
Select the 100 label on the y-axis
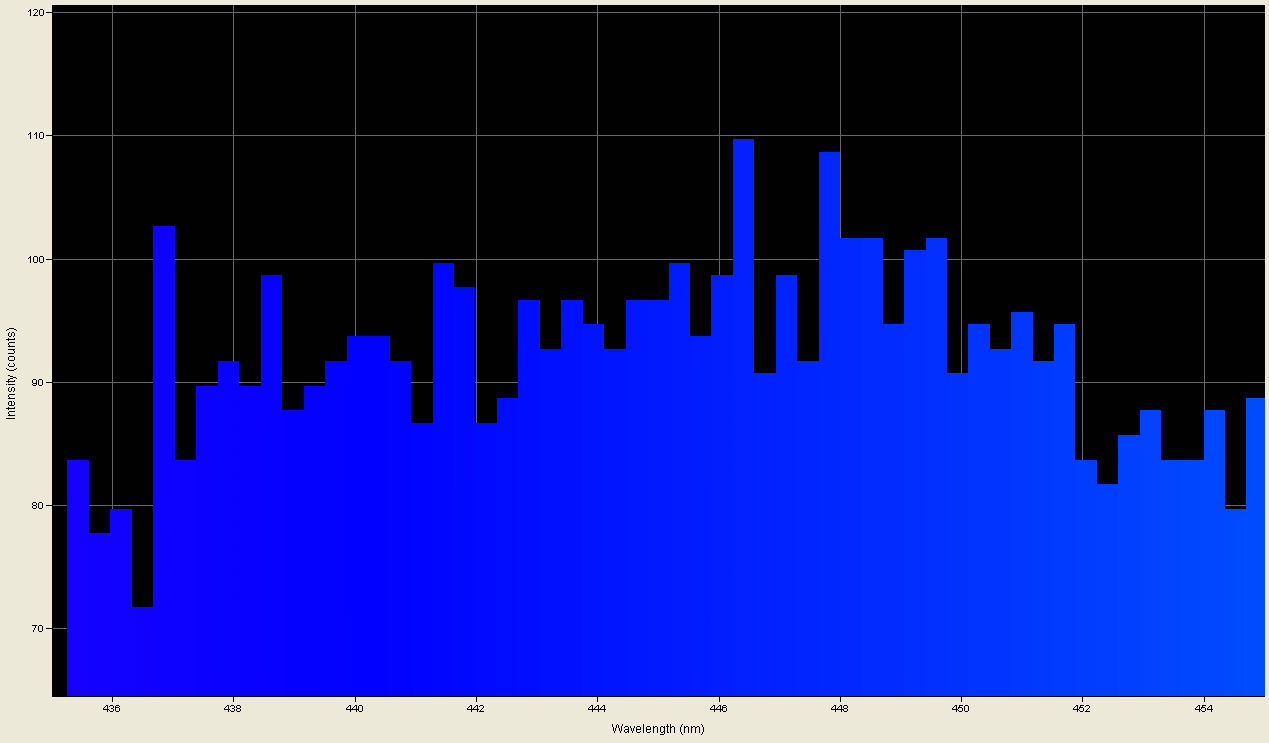(x=37, y=260)
